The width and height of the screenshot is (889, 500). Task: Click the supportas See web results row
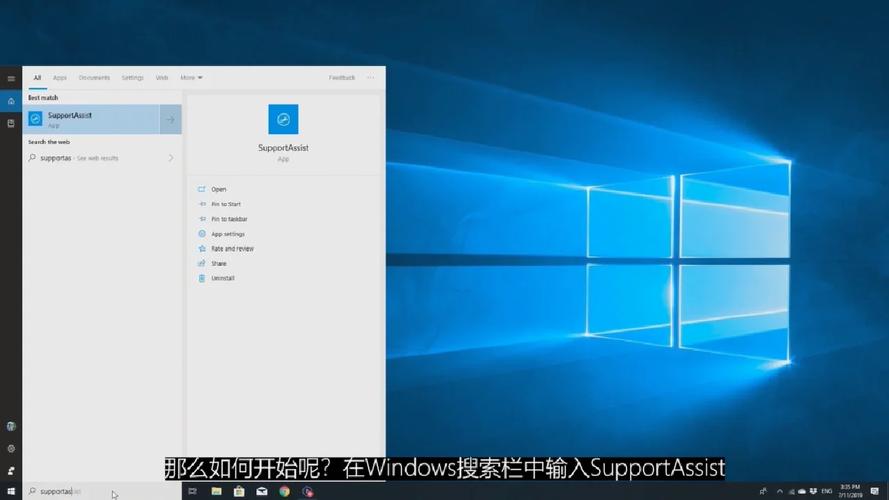[x=102, y=158]
